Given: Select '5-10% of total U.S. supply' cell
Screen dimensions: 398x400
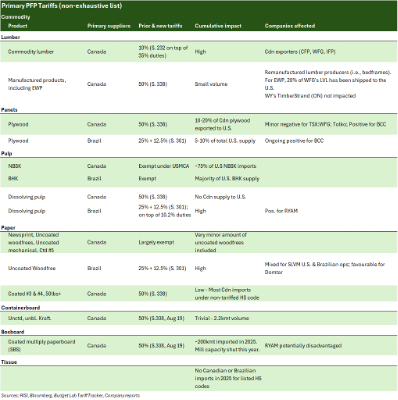Looking at the screenshot, I should (x=225, y=141).
